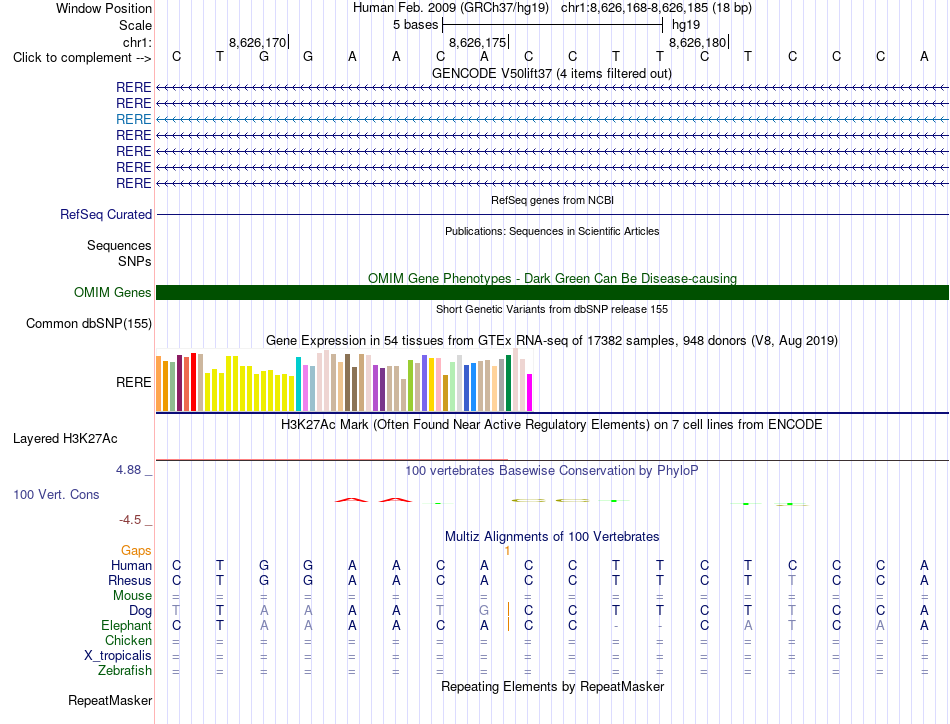Screen dimensions: 950x724
Task: Open the Layered H3K27Ac track label
Action: click(x=65, y=439)
